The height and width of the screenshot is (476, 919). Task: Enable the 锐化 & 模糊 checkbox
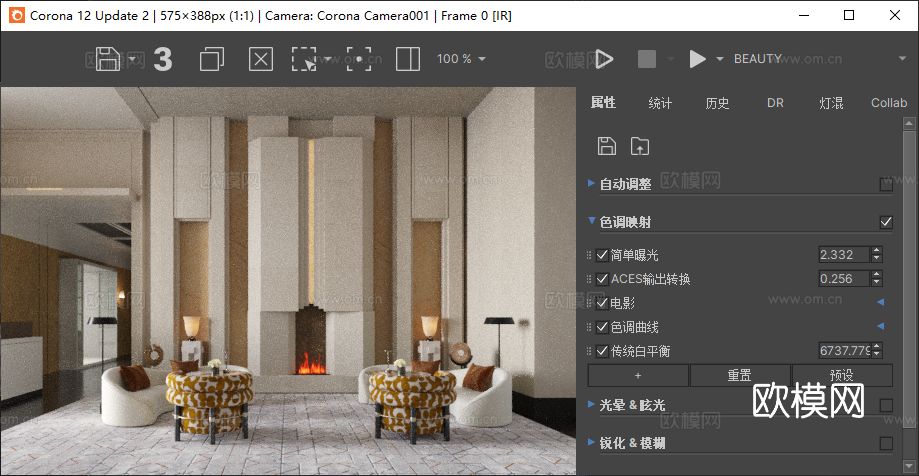point(886,443)
